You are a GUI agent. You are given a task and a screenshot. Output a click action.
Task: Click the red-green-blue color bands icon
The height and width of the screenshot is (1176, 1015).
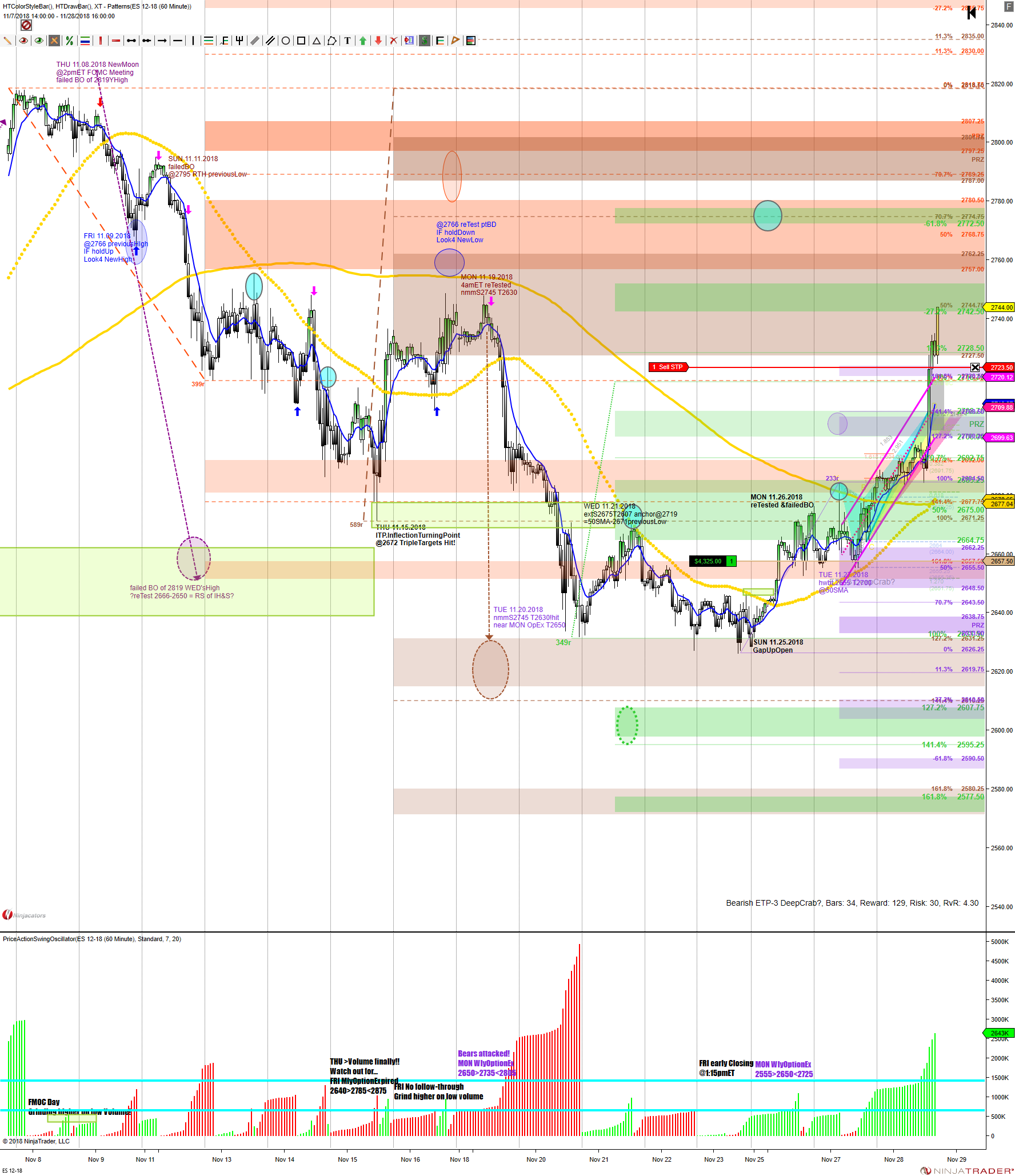click(471, 41)
